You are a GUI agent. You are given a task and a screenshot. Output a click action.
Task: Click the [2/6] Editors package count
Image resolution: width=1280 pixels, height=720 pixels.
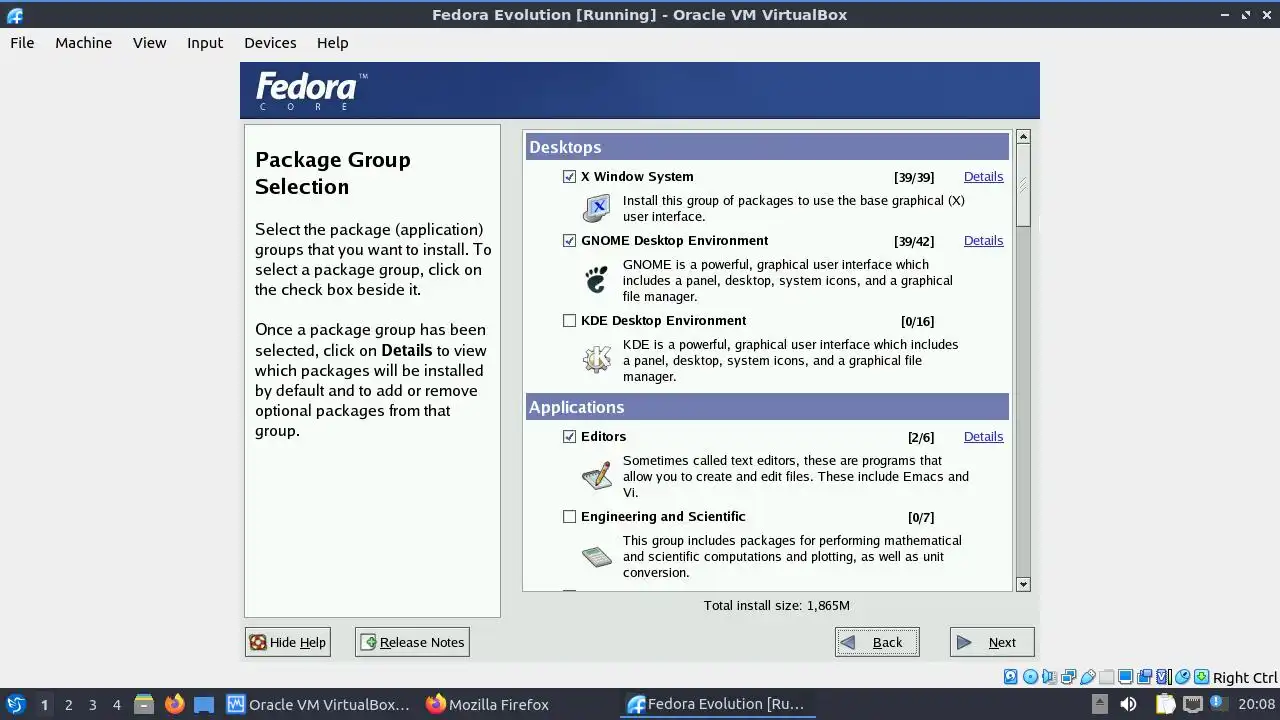tap(921, 438)
